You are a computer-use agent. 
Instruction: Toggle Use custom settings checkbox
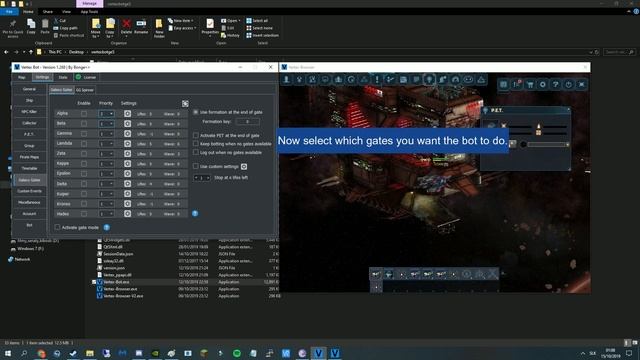click(196, 167)
